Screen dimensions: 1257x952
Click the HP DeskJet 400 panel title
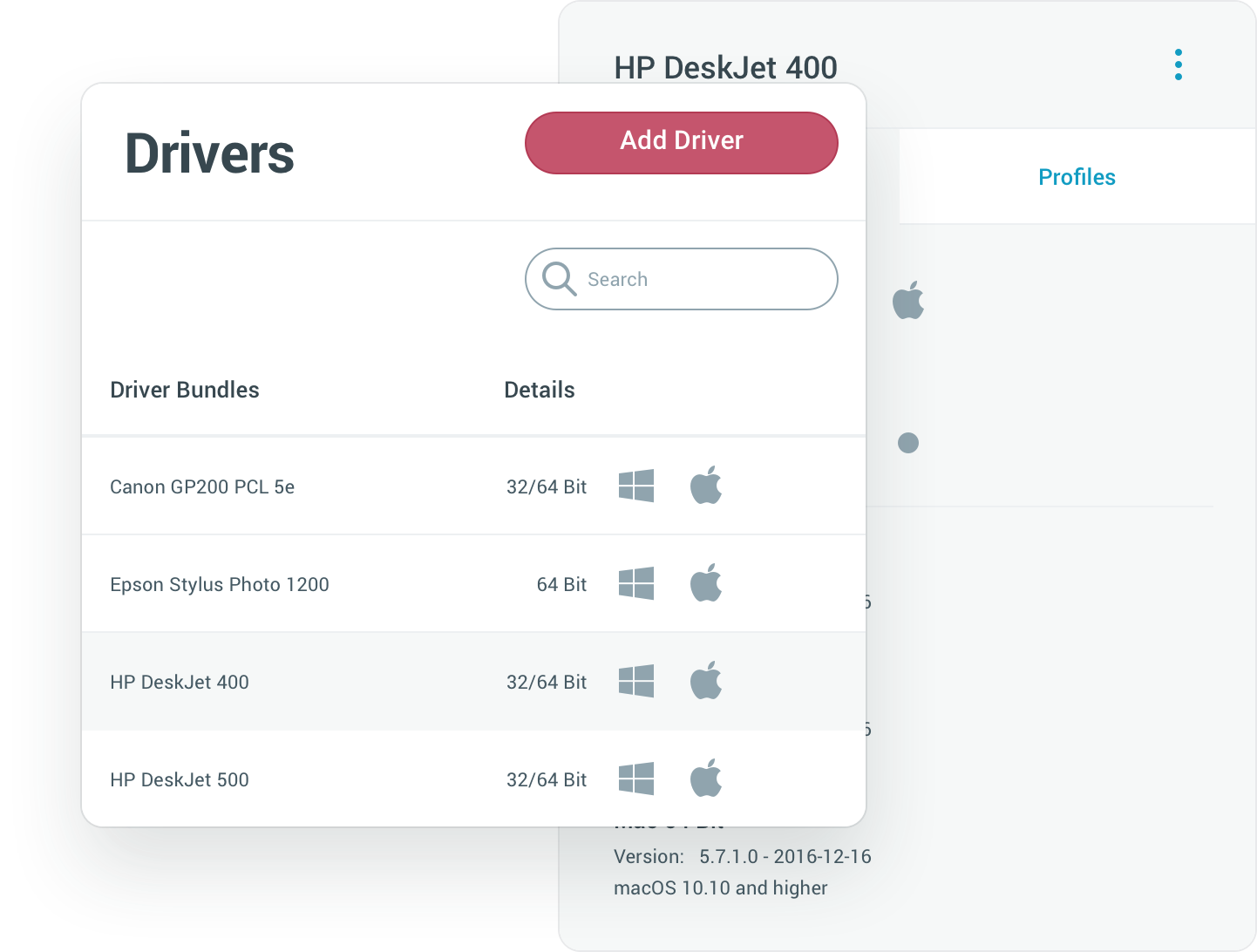725,67
